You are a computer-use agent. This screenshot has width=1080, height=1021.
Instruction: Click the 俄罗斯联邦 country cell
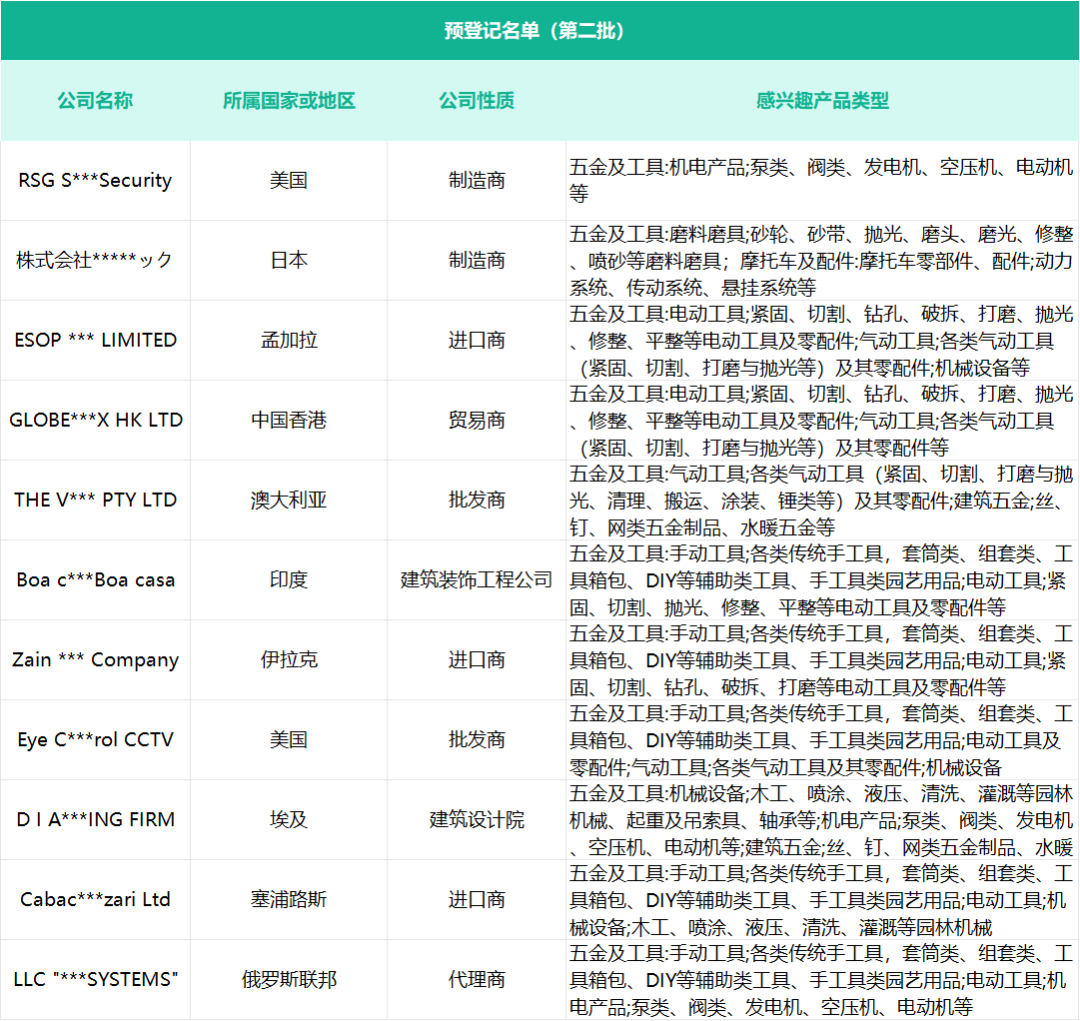tap(288, 980)
